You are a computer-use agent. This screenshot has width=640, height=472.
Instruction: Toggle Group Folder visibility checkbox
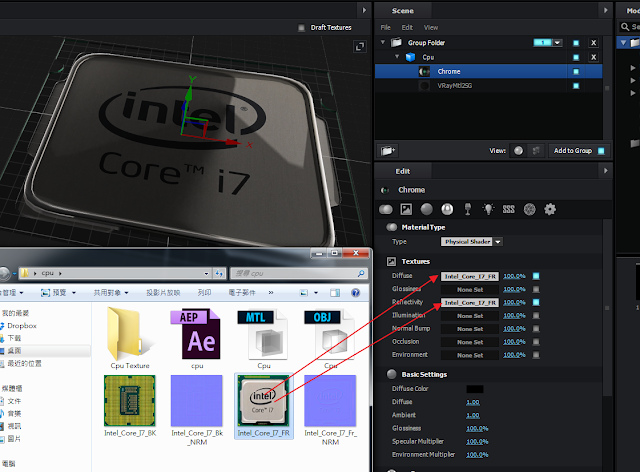pos(576,43)
